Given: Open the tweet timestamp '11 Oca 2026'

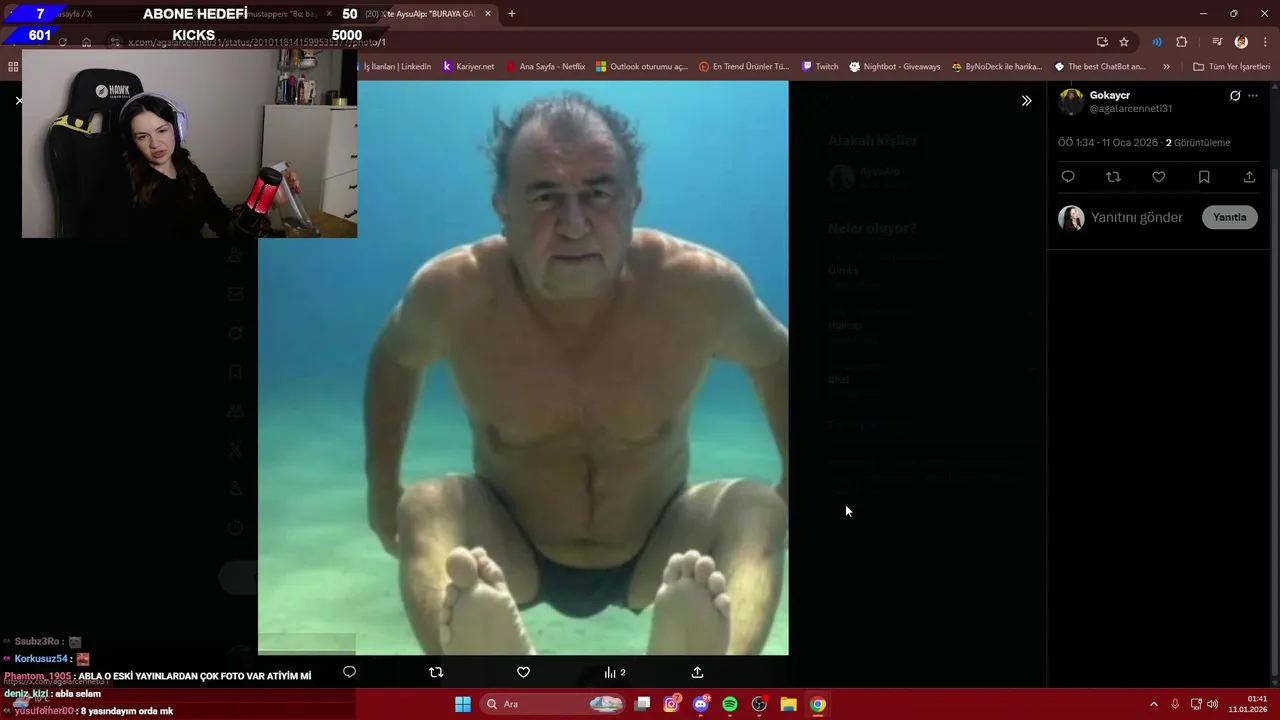Looking at the screenshot, I should (1129, 143).
